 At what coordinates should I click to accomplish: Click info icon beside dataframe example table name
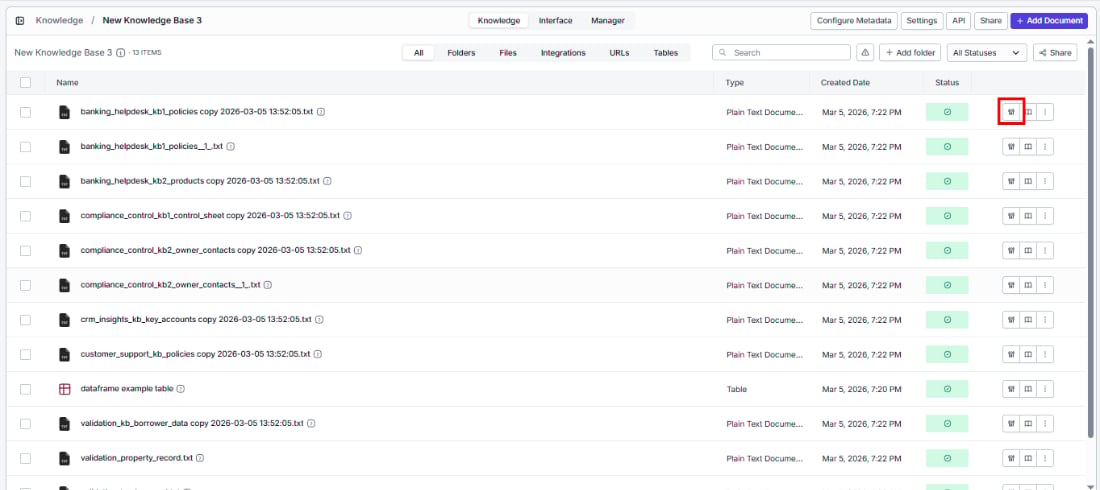pyautogui.click(x=180, y=389)
